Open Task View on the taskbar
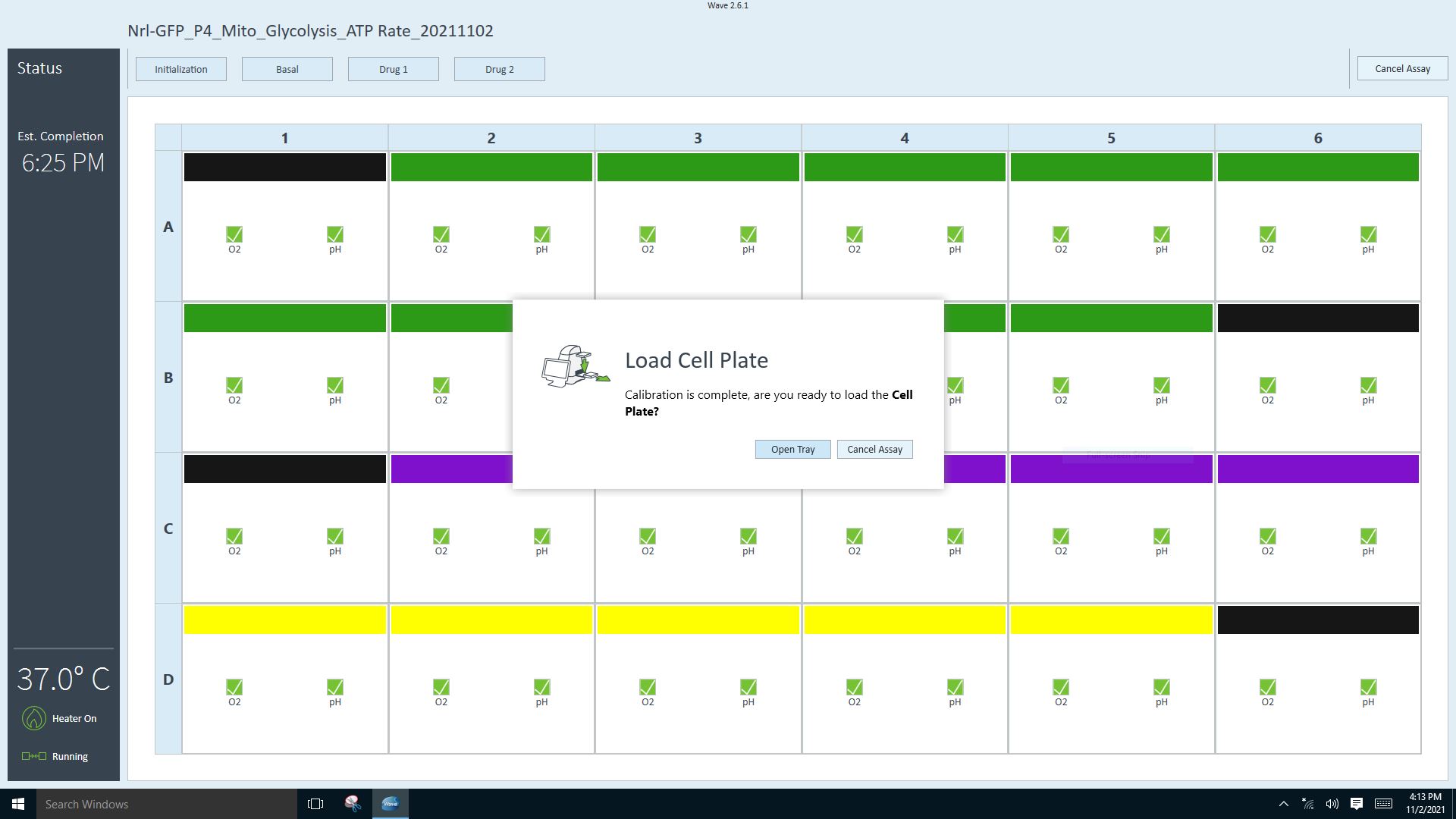Viewport: 1456px width, 819px height. tap(315, 804)
